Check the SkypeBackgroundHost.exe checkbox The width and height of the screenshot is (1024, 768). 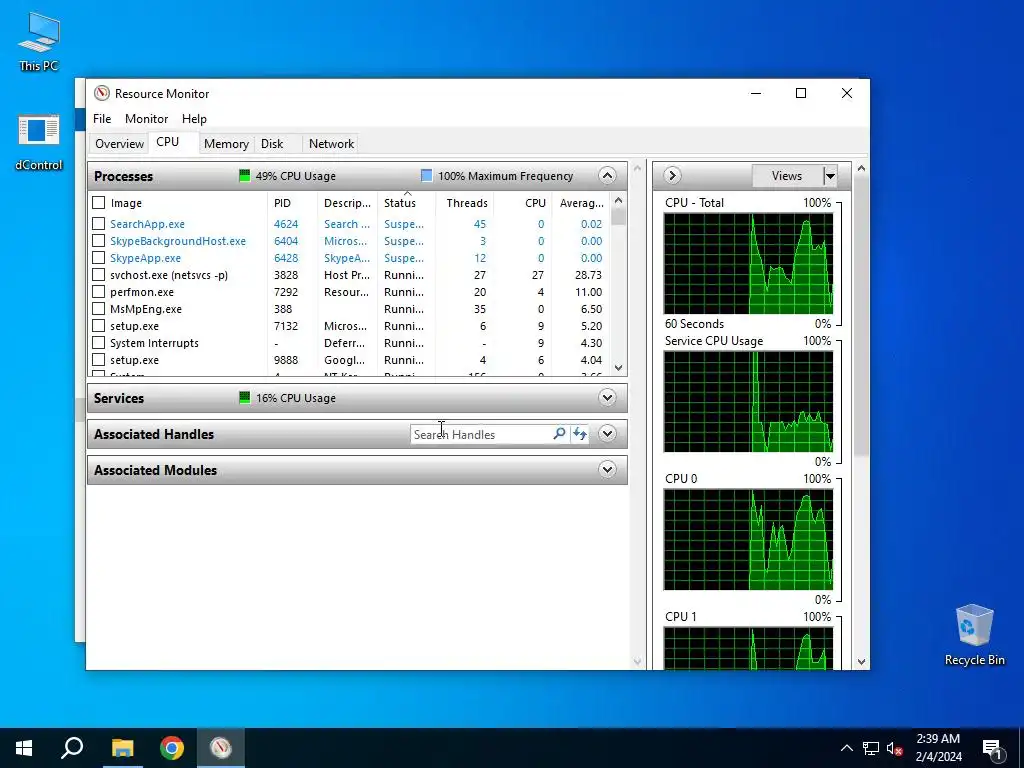pyautogui.click(x=99, y=240)
